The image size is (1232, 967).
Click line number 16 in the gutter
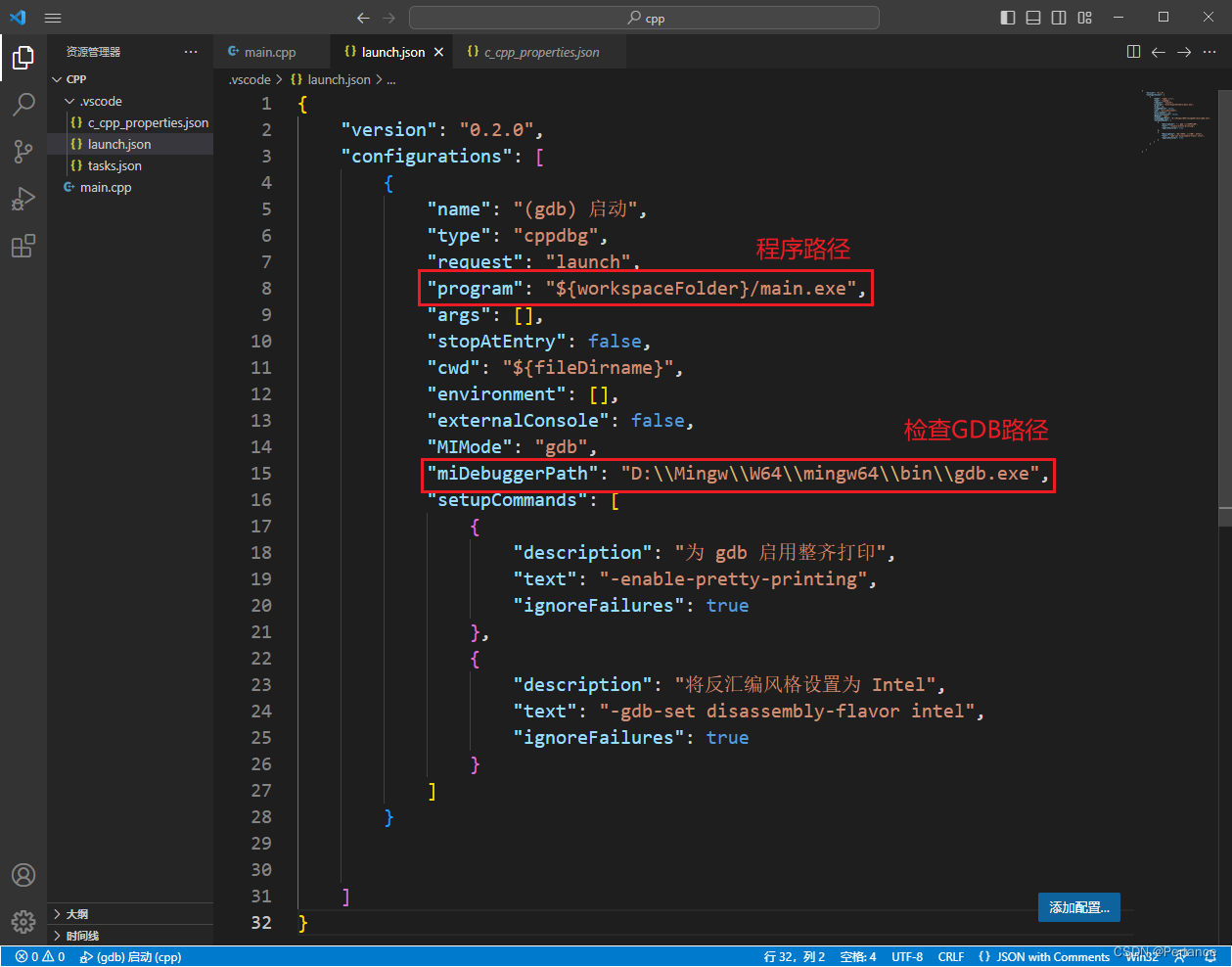tap(261, 499)
